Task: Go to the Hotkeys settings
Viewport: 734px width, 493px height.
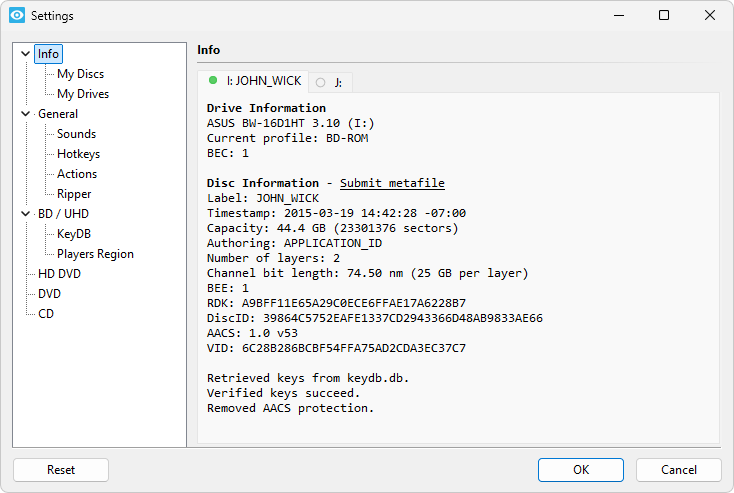Action: 78,154
